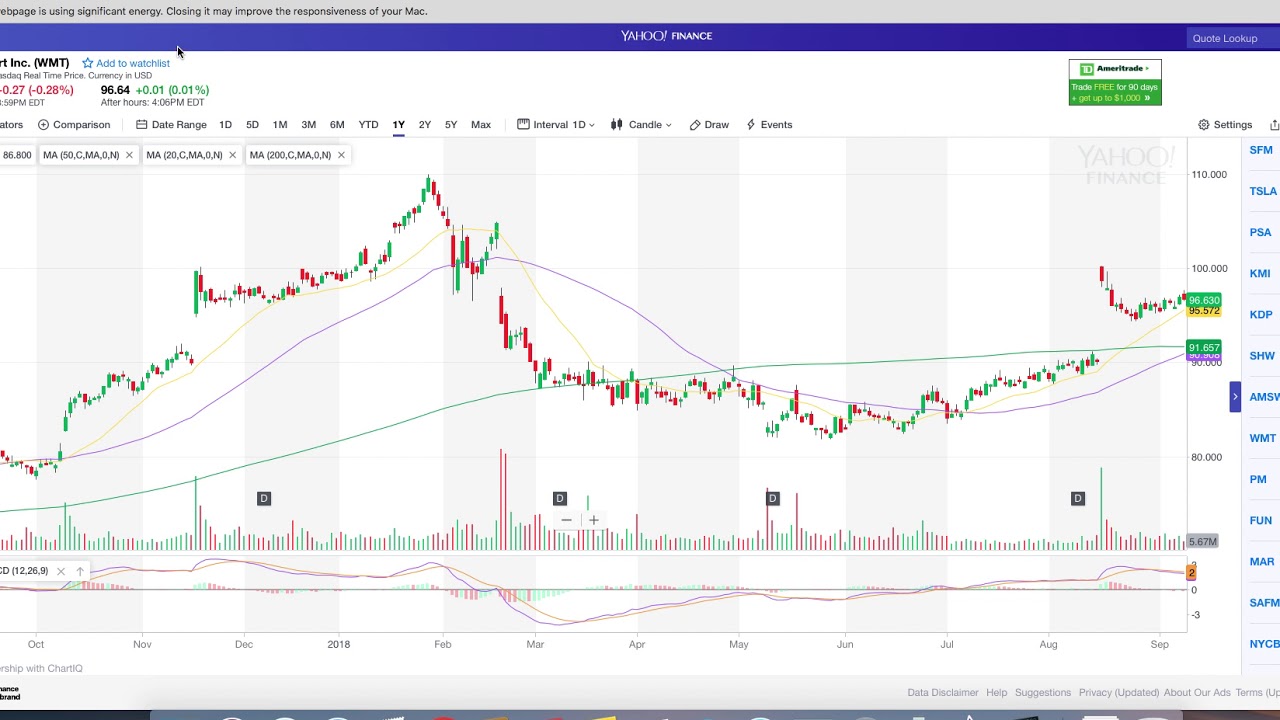Open the SHW ticker
The image size is (1280, 720).
point(1262,355)
